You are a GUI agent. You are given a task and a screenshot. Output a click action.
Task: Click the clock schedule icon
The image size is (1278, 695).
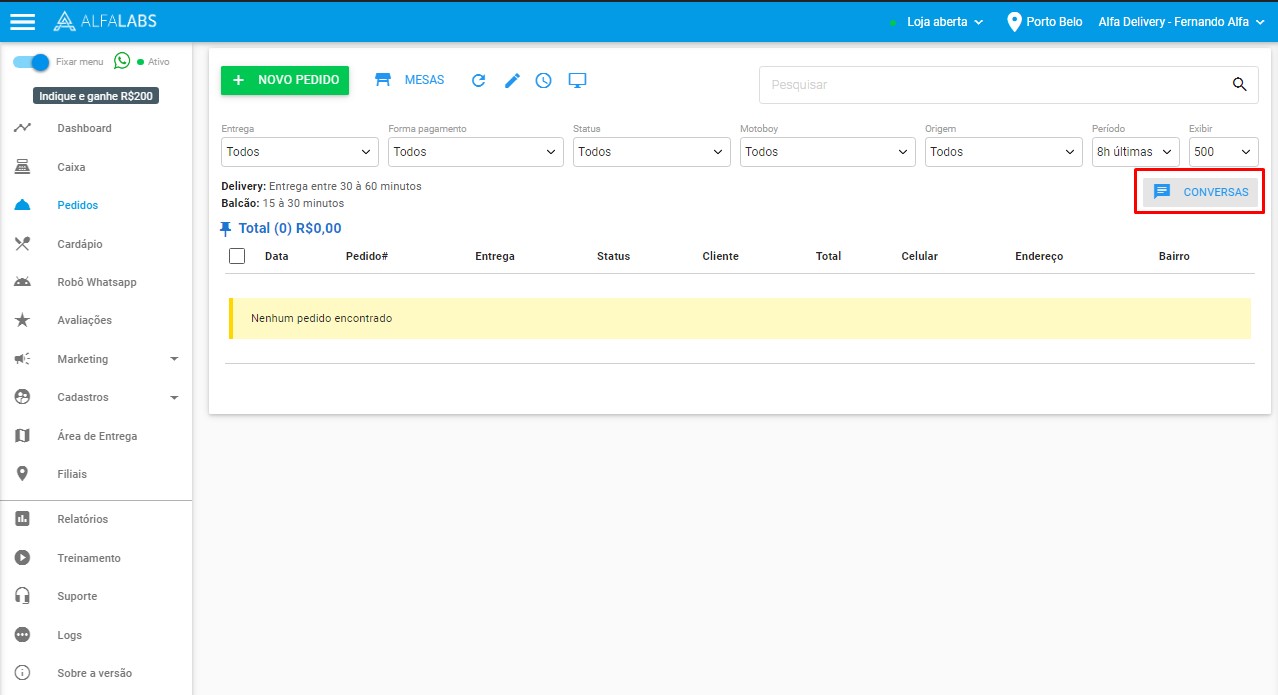click(x=543, y=80)
